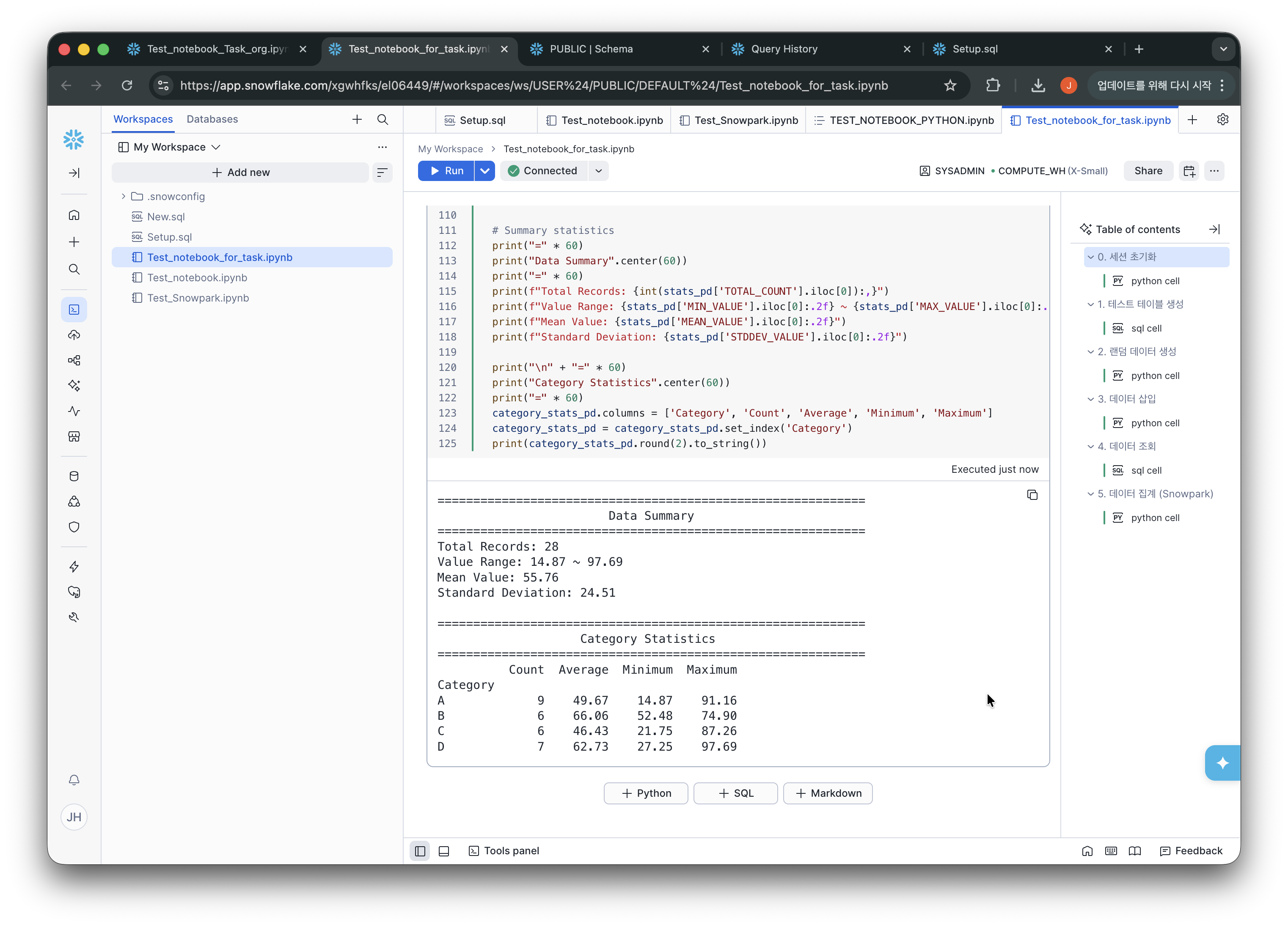Open the Snowflake AI assistant sparkle button

click(1222, 762)
